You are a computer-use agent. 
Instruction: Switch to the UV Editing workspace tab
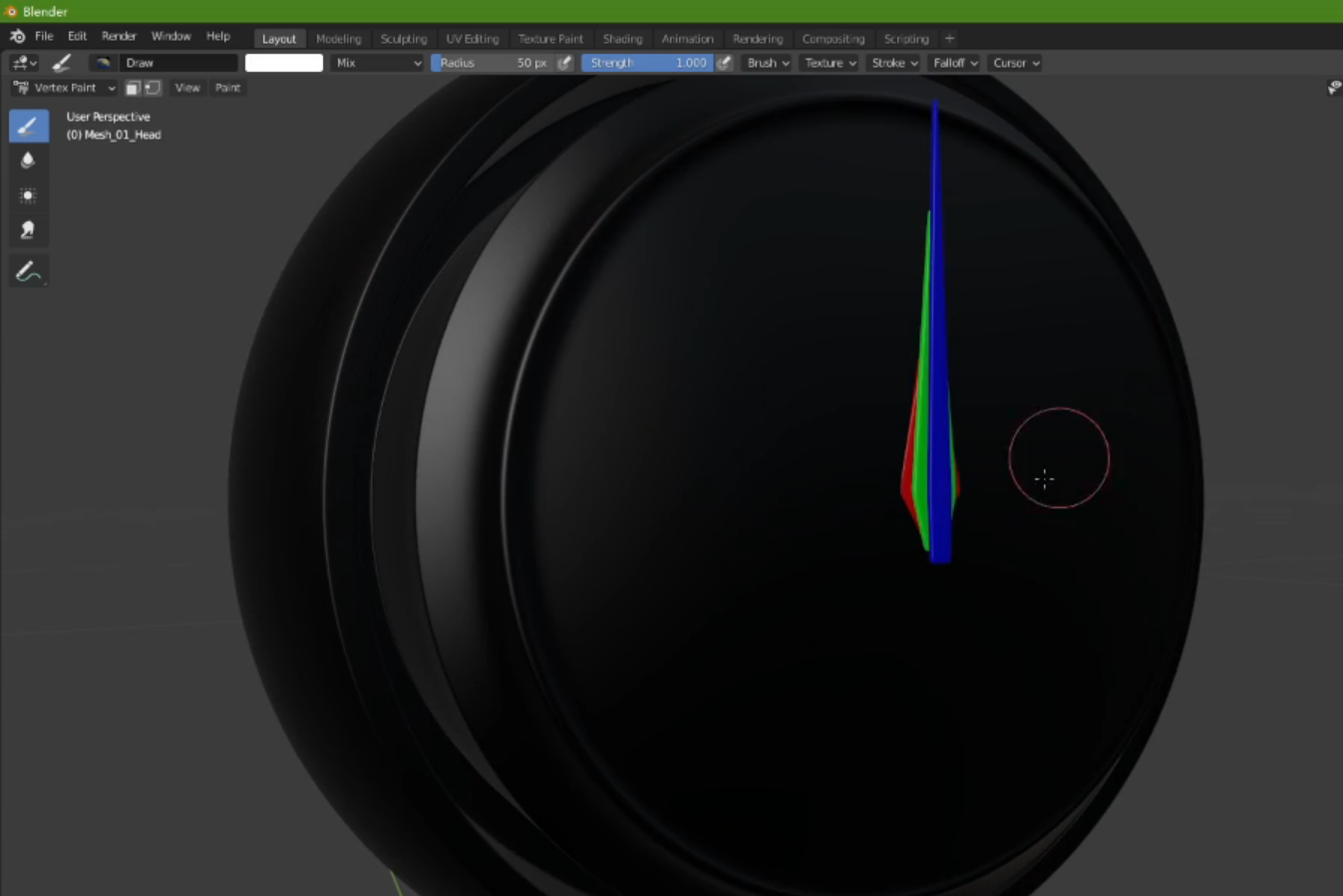pos(472,39)
